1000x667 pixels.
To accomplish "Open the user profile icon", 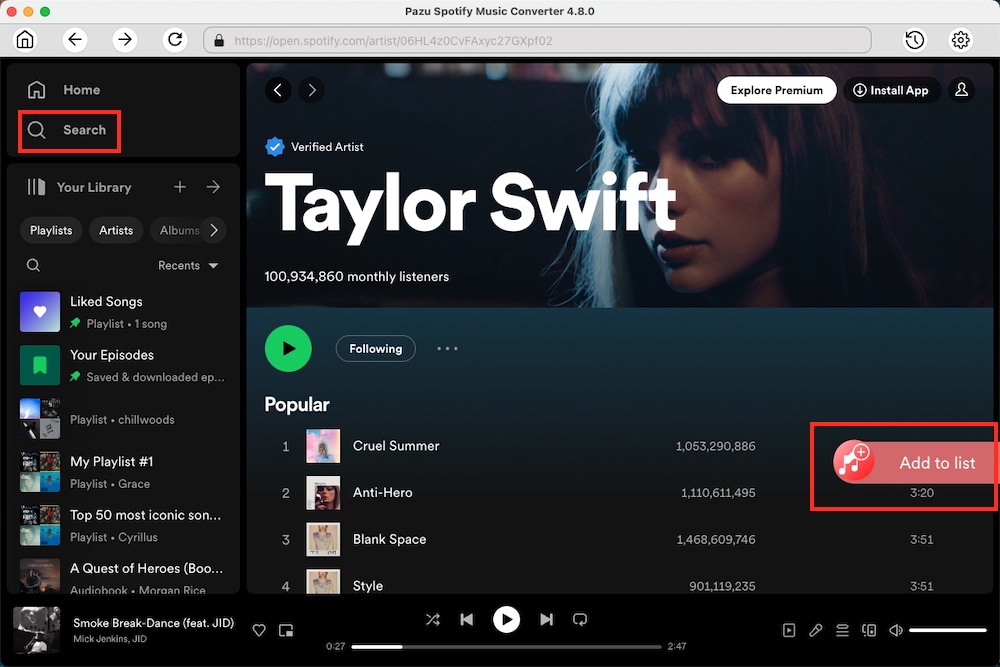I will (961, 90).
